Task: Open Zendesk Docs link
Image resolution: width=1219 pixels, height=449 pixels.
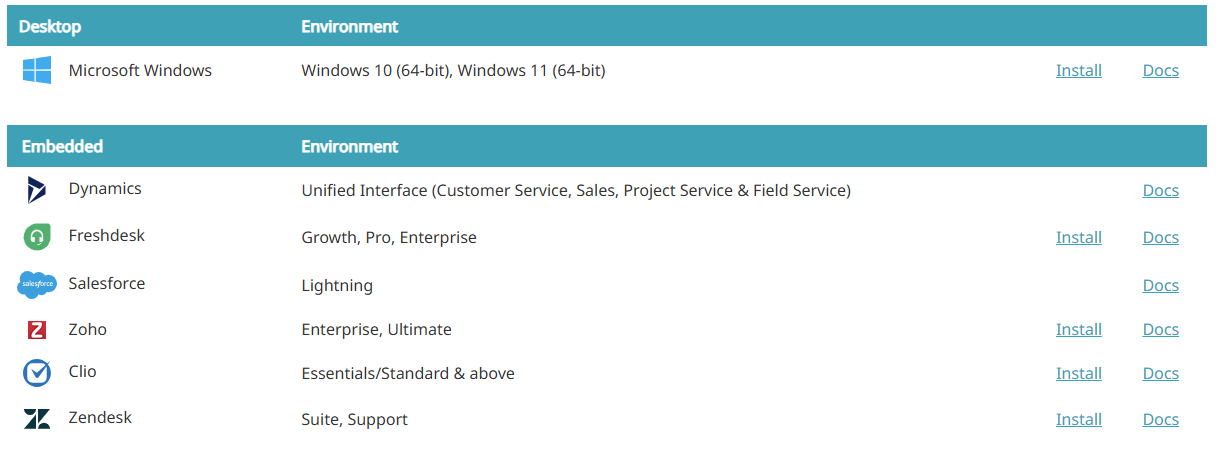Action: point(1160,419)
